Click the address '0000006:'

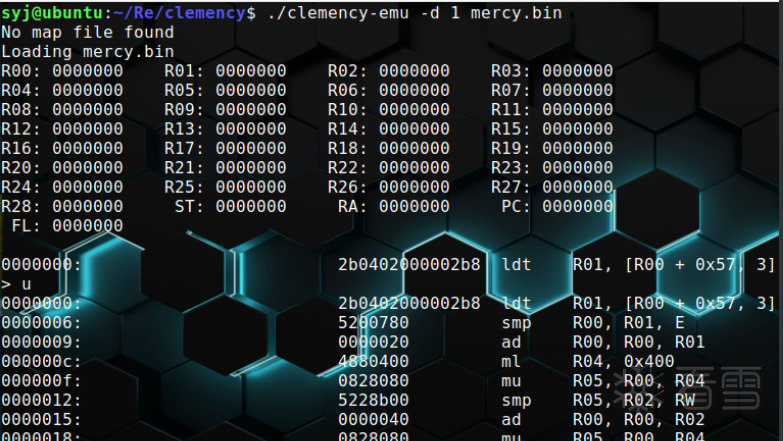pos(41,323)
